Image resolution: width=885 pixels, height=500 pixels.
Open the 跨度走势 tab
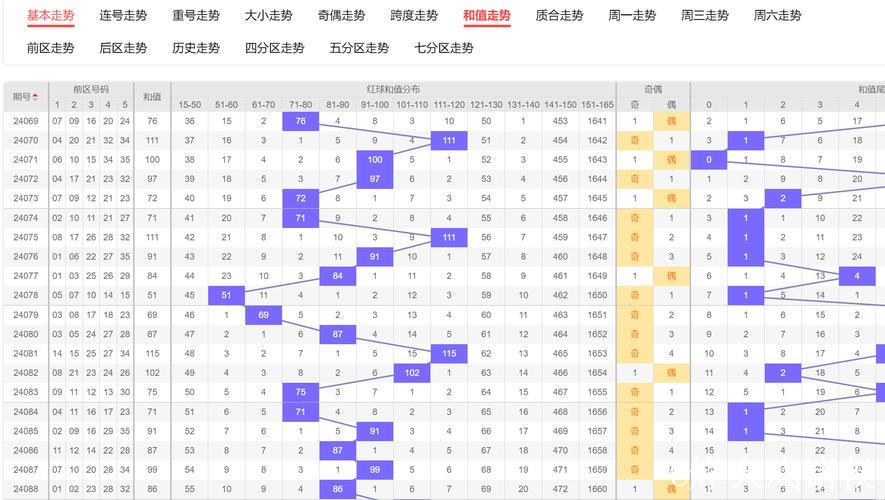(414, 16)
